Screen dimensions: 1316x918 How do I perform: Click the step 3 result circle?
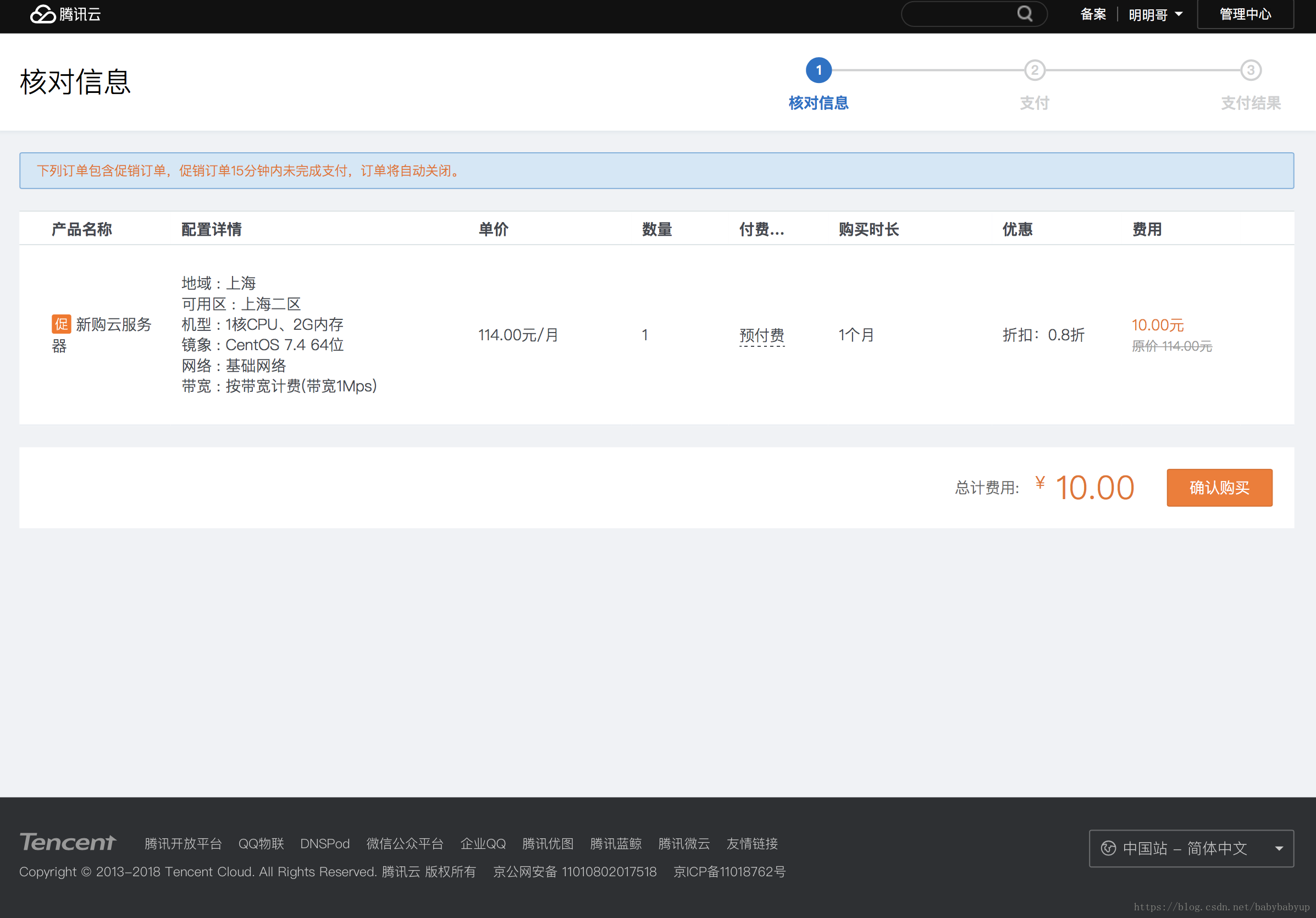(1250, 70)
